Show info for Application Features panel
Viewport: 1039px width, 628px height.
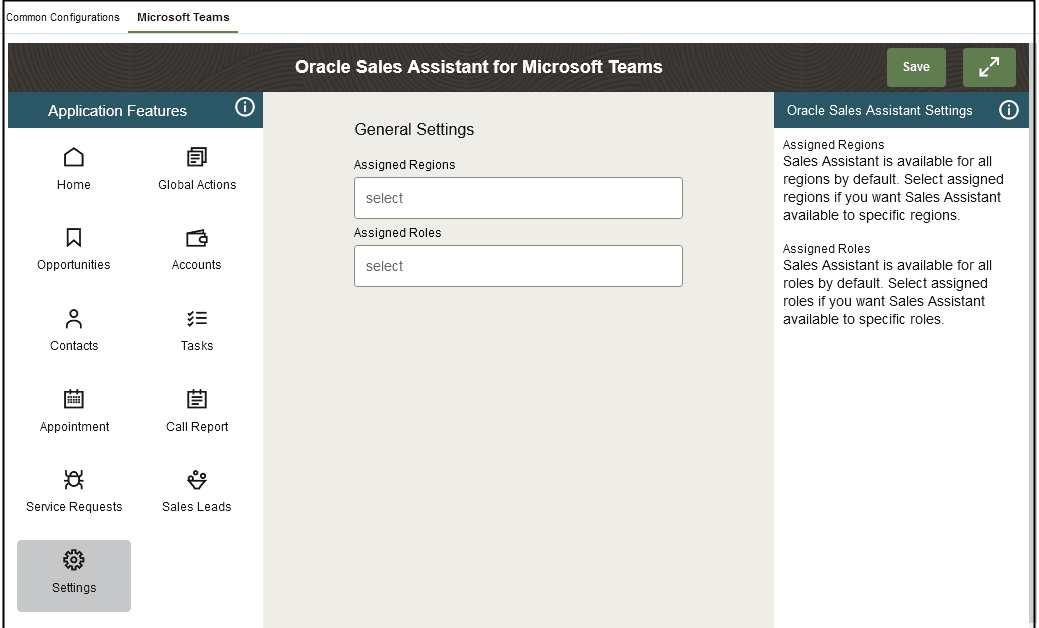(x=245, y=107)
